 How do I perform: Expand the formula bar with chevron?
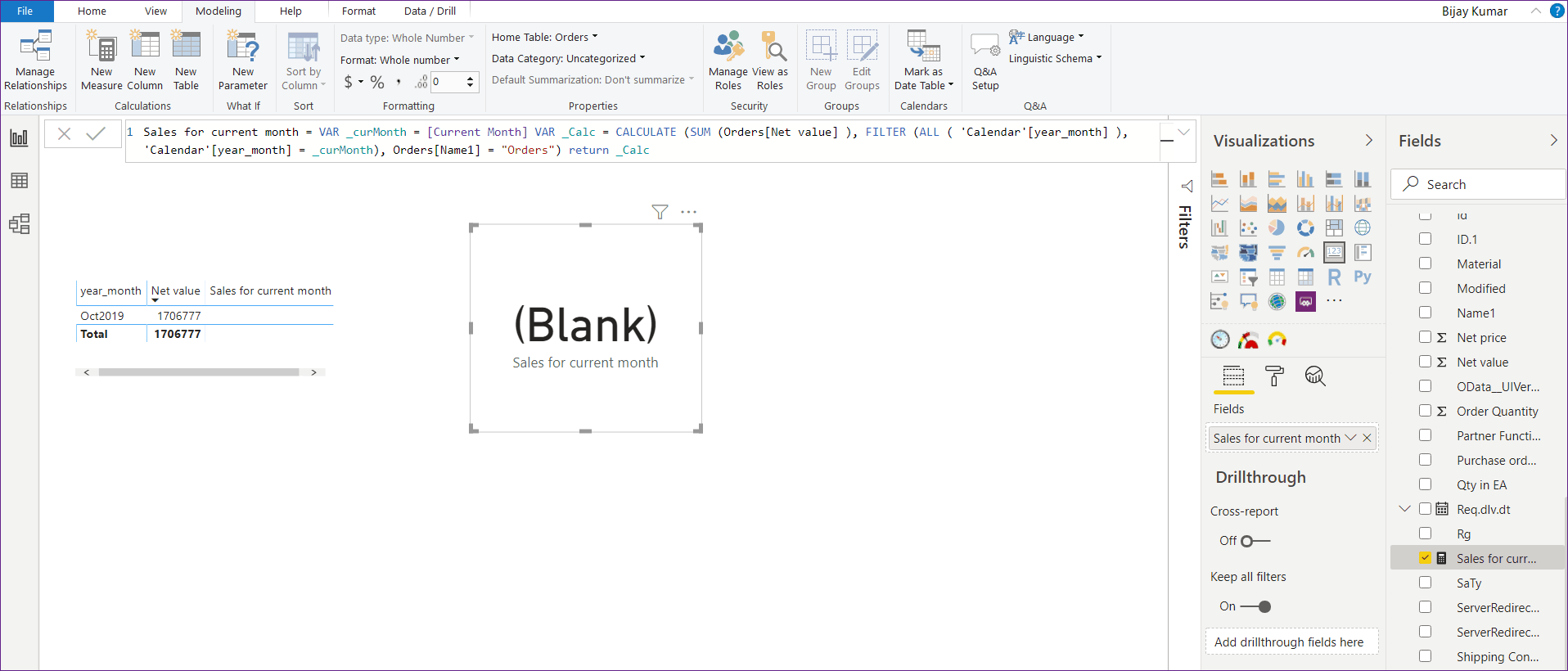point(1183,132)
